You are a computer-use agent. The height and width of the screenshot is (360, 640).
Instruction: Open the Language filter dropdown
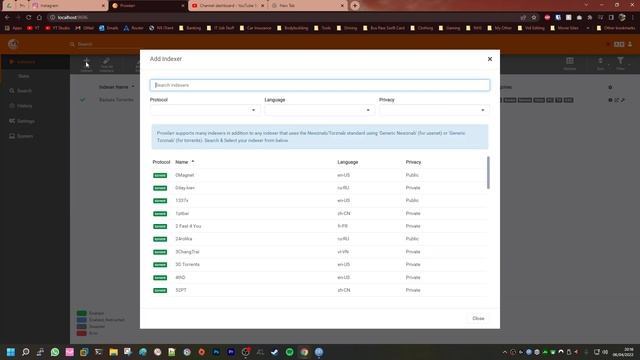(x=320, y=110)
